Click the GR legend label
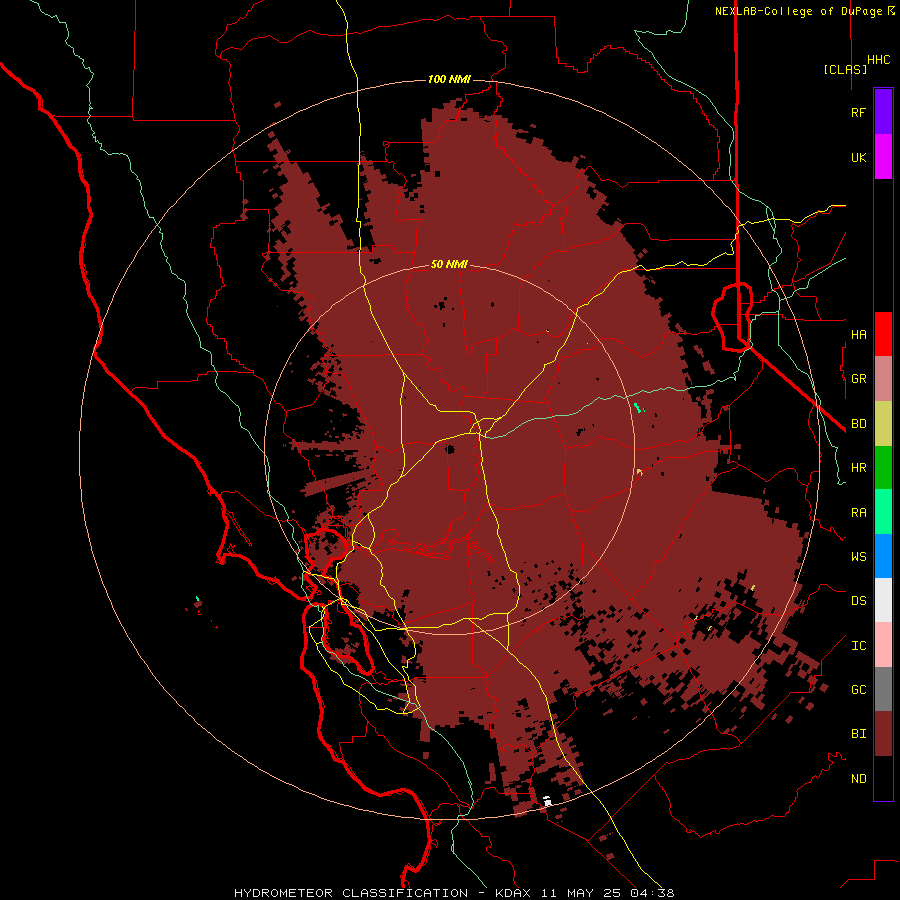The image size is (900, 900). point(859,379)
